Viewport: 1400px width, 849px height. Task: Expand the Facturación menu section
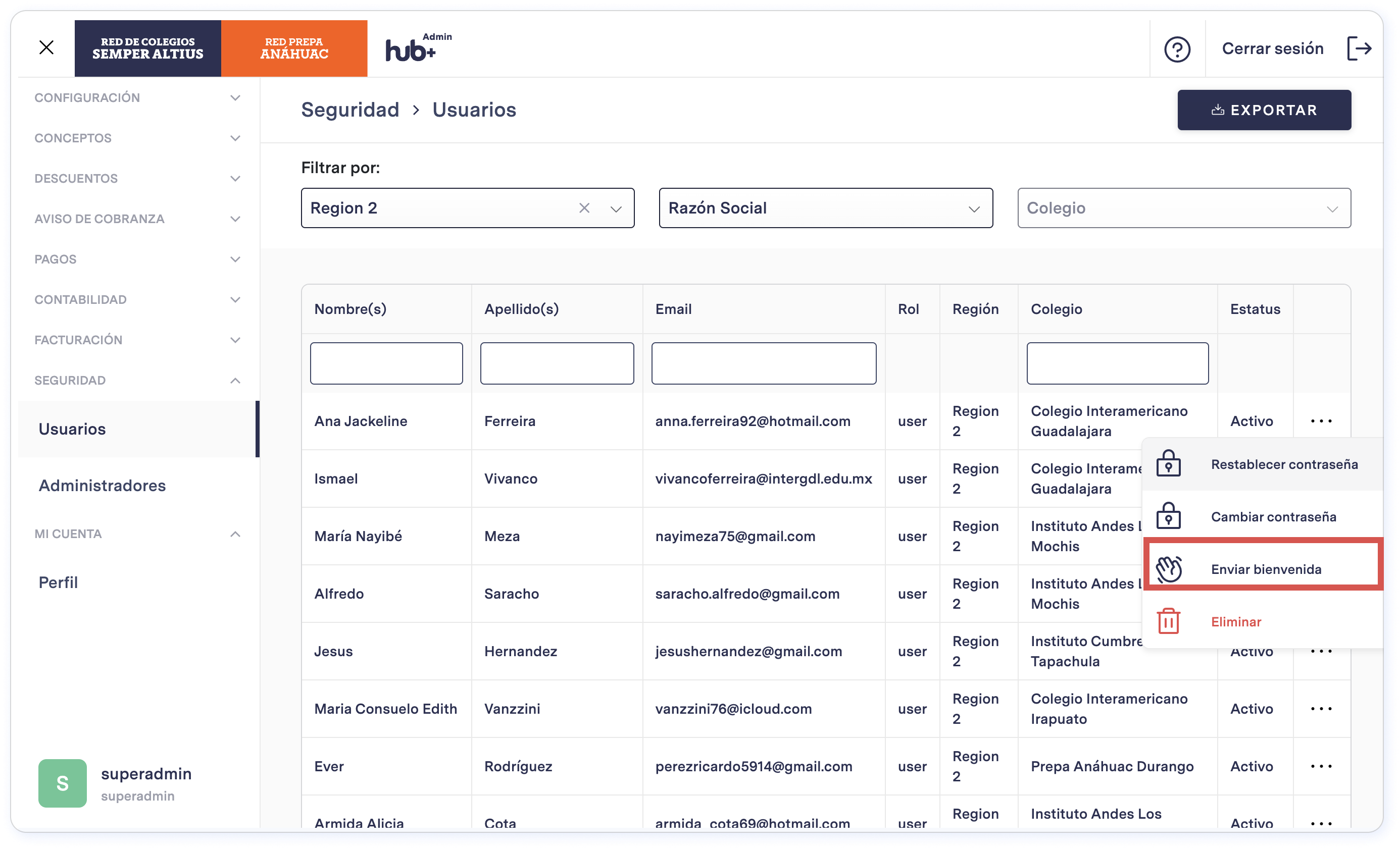pyautogui.click(x=138, y=340)
